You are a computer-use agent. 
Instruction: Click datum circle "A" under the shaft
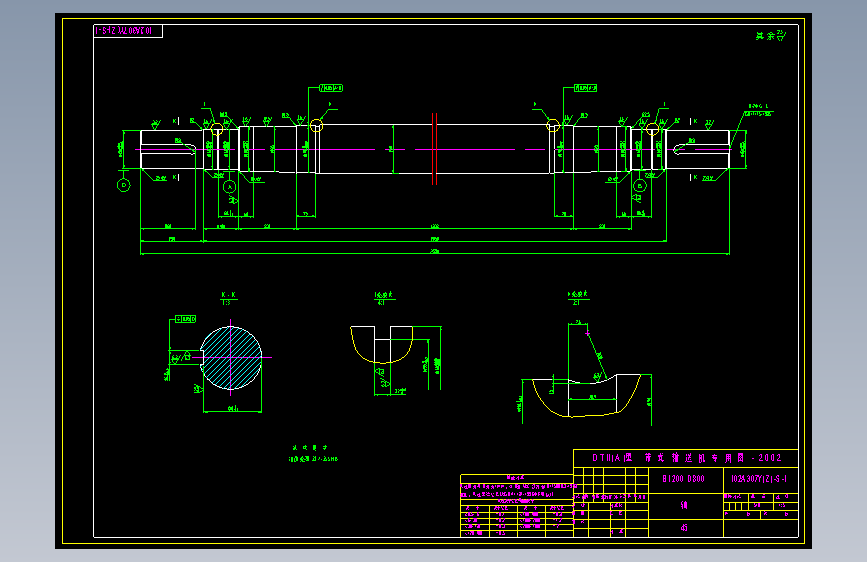click(229, 187)
